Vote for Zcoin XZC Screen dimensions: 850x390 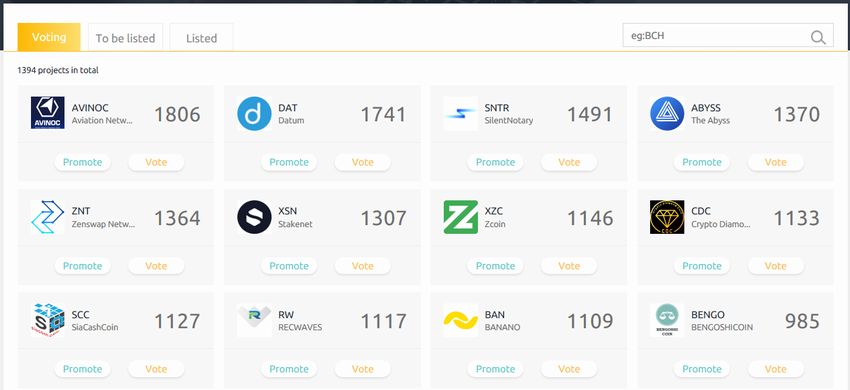coord(569,266)
